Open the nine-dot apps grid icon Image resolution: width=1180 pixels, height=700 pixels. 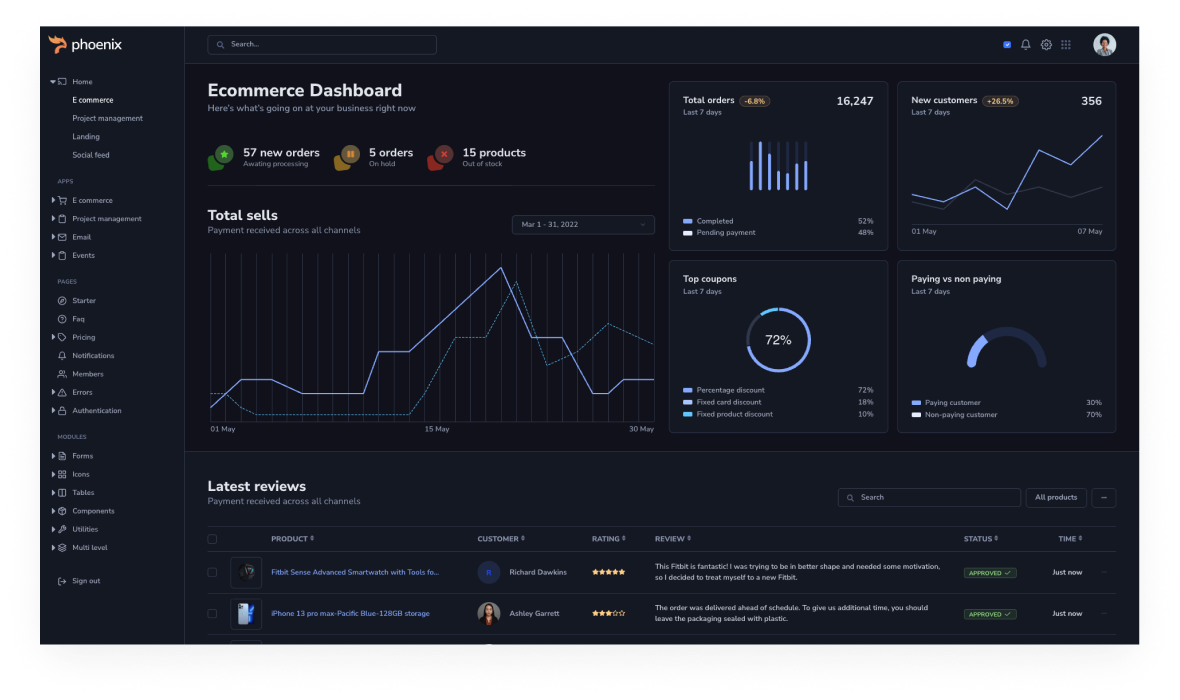click(x=1066, y=45)
